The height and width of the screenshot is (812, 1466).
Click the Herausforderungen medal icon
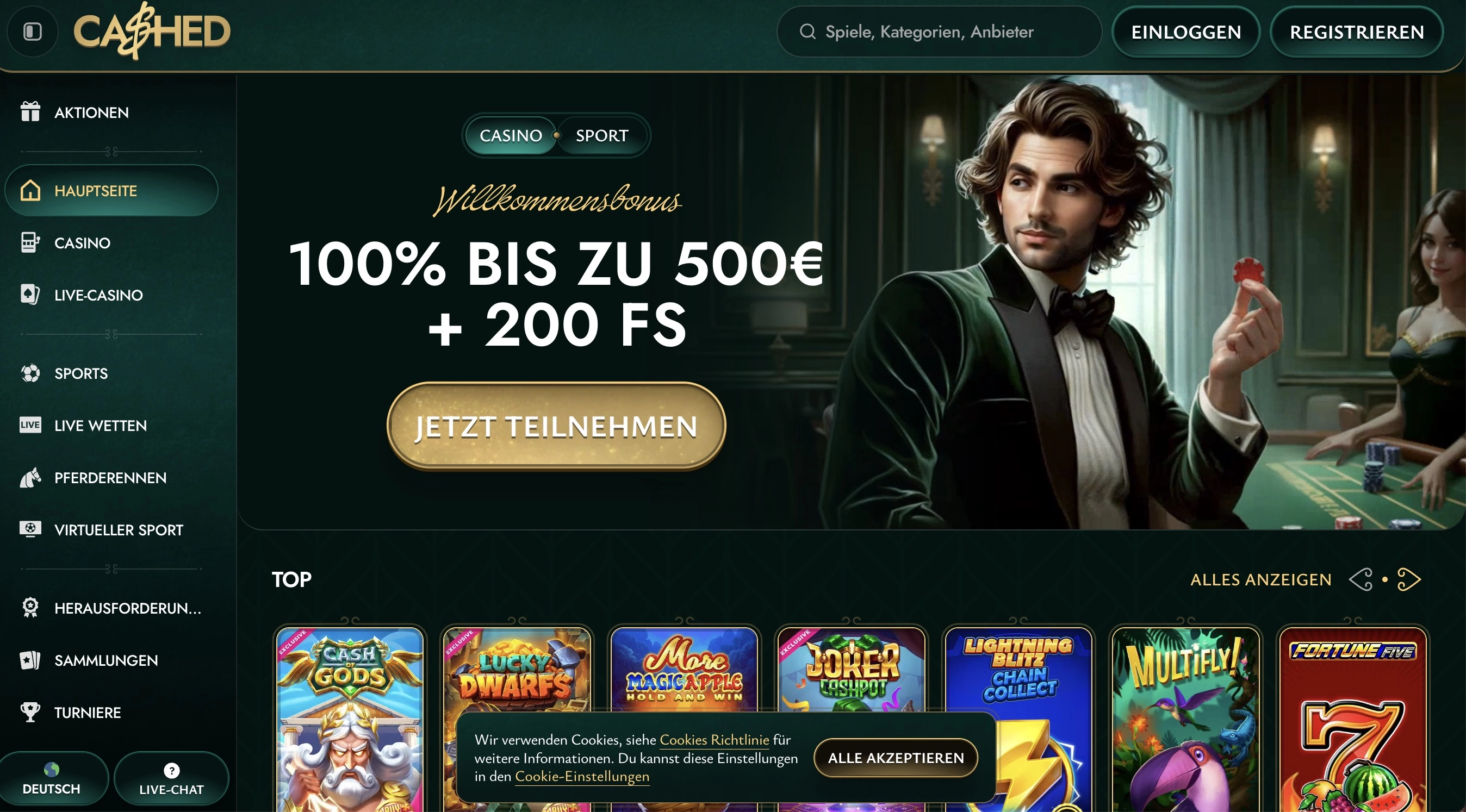tap(30, 607)
